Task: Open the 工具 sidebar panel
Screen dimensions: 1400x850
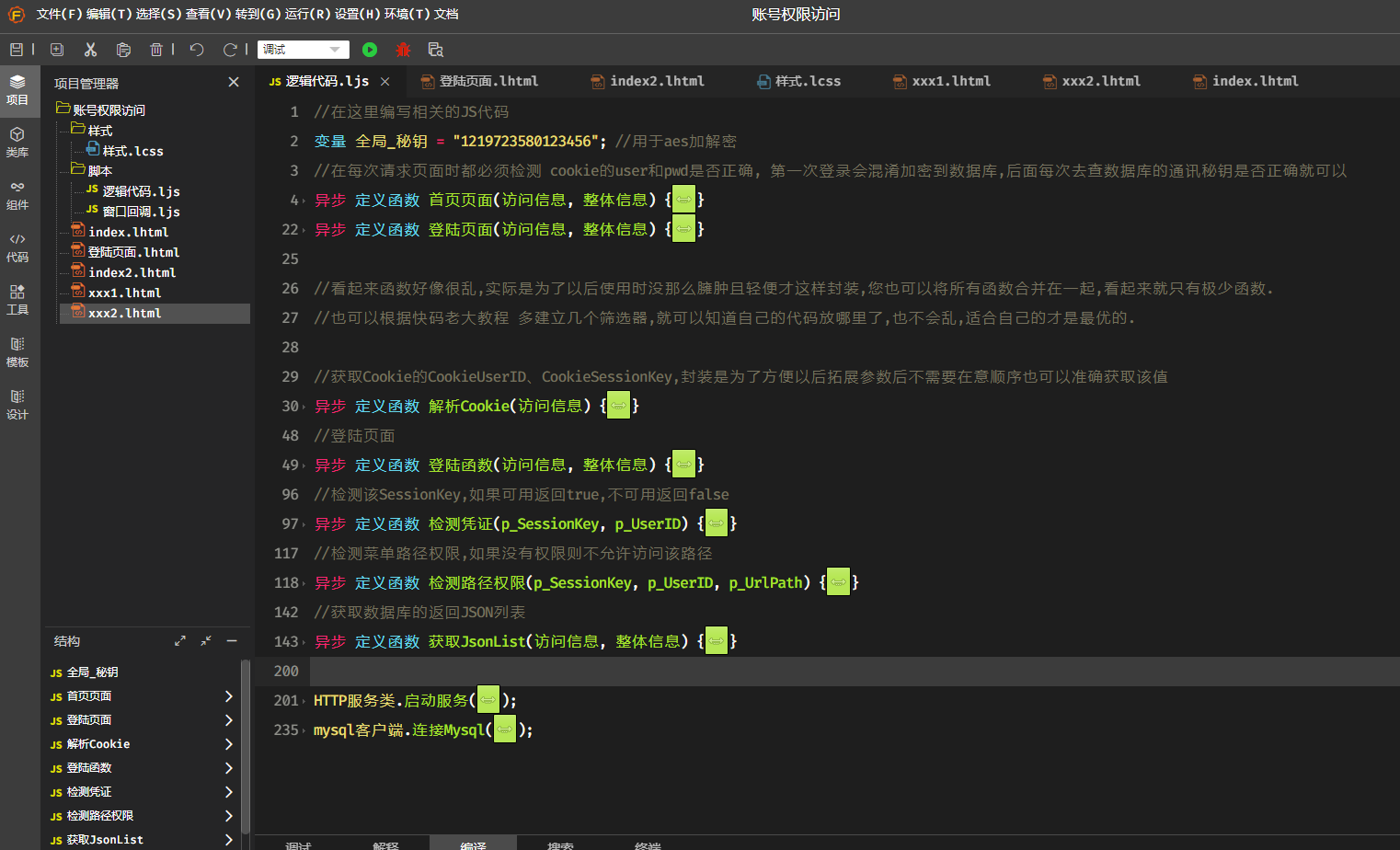Action: coord(17,300)
